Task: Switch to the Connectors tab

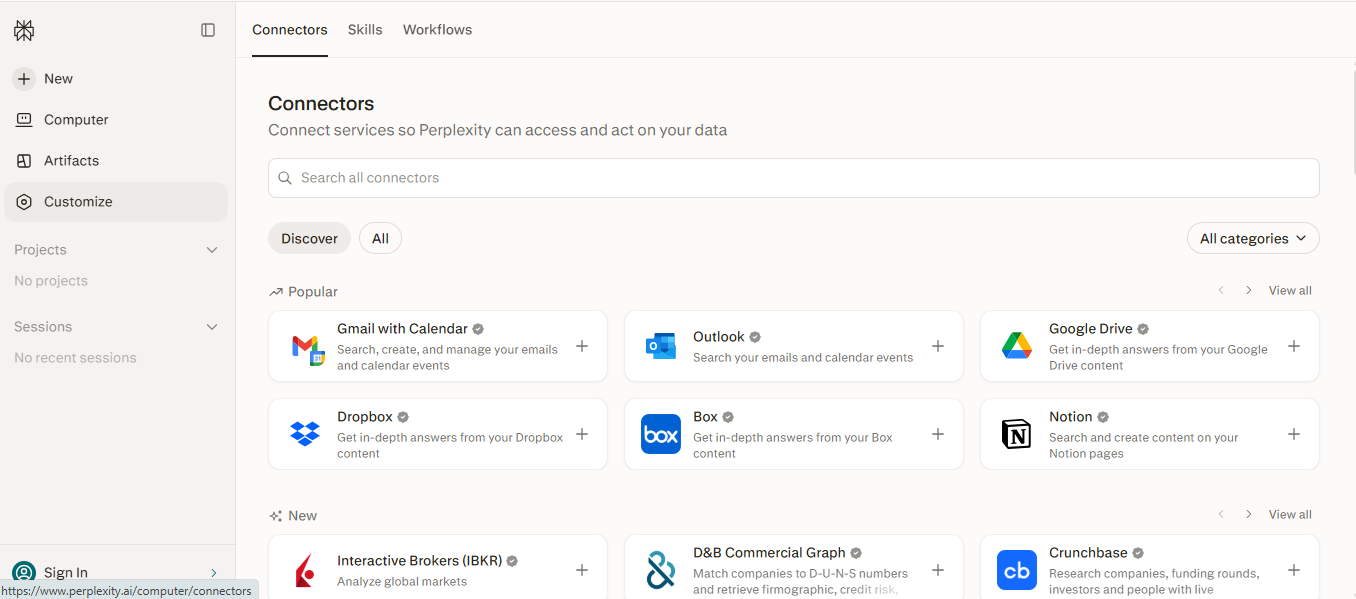Action: (290, 30)
